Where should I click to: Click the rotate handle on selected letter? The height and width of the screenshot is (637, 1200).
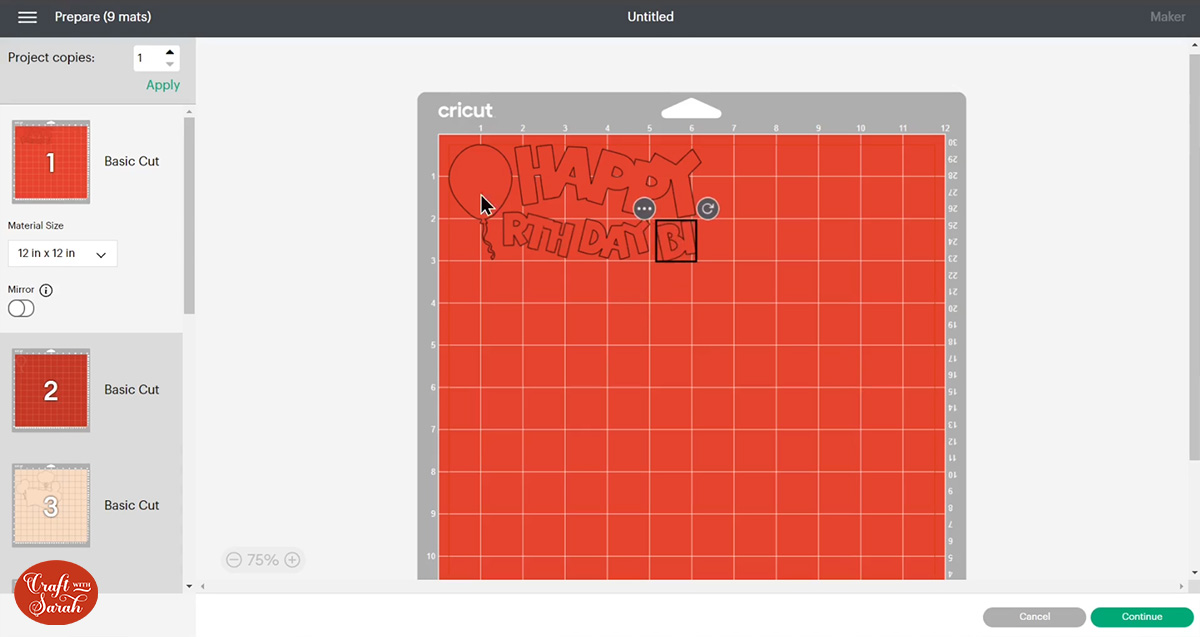(708, 208)
